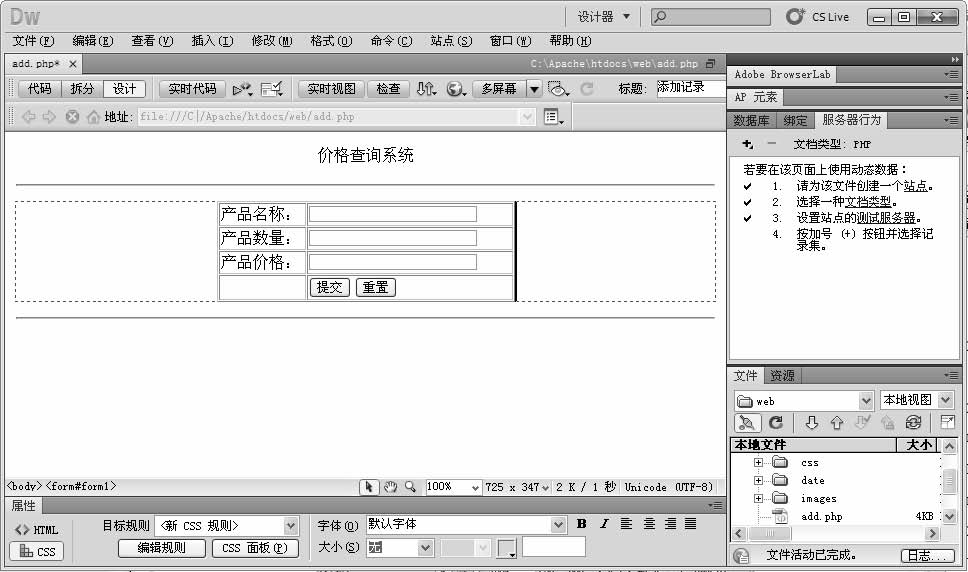The image size is (968, 572).
Task: Open the Insert menu
Action: click(x=212, y=41)
